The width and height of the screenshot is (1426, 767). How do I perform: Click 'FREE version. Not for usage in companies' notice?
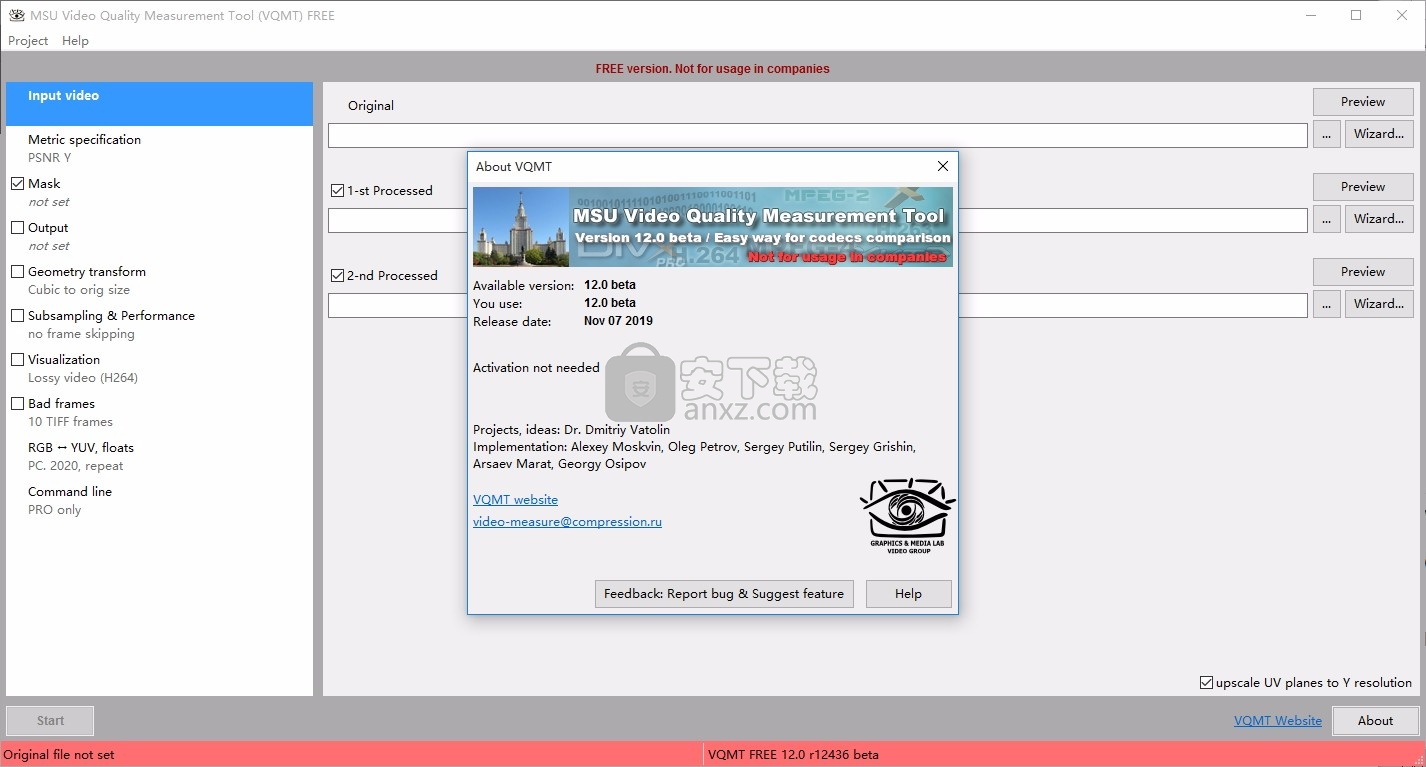pyautogui.click(x=712, y=69)
